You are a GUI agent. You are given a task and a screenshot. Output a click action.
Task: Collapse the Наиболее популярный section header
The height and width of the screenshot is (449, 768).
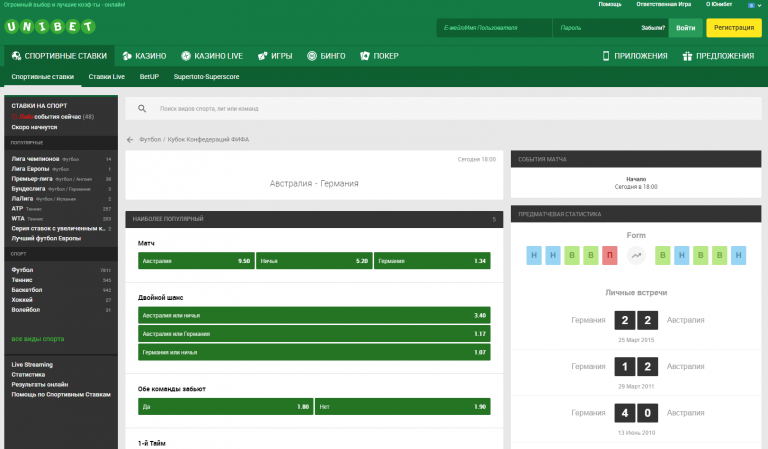tap(314, 219)
